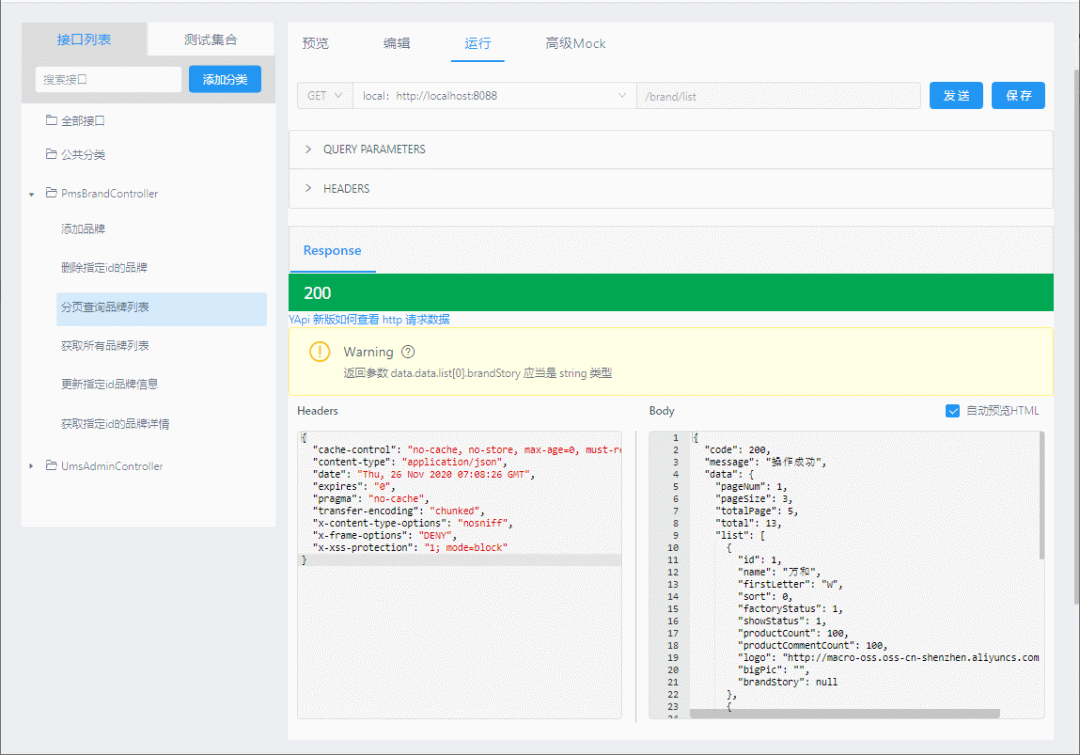Expand the HEADERS section
The image size is (1080, 755).
click(x=308, y=188)
